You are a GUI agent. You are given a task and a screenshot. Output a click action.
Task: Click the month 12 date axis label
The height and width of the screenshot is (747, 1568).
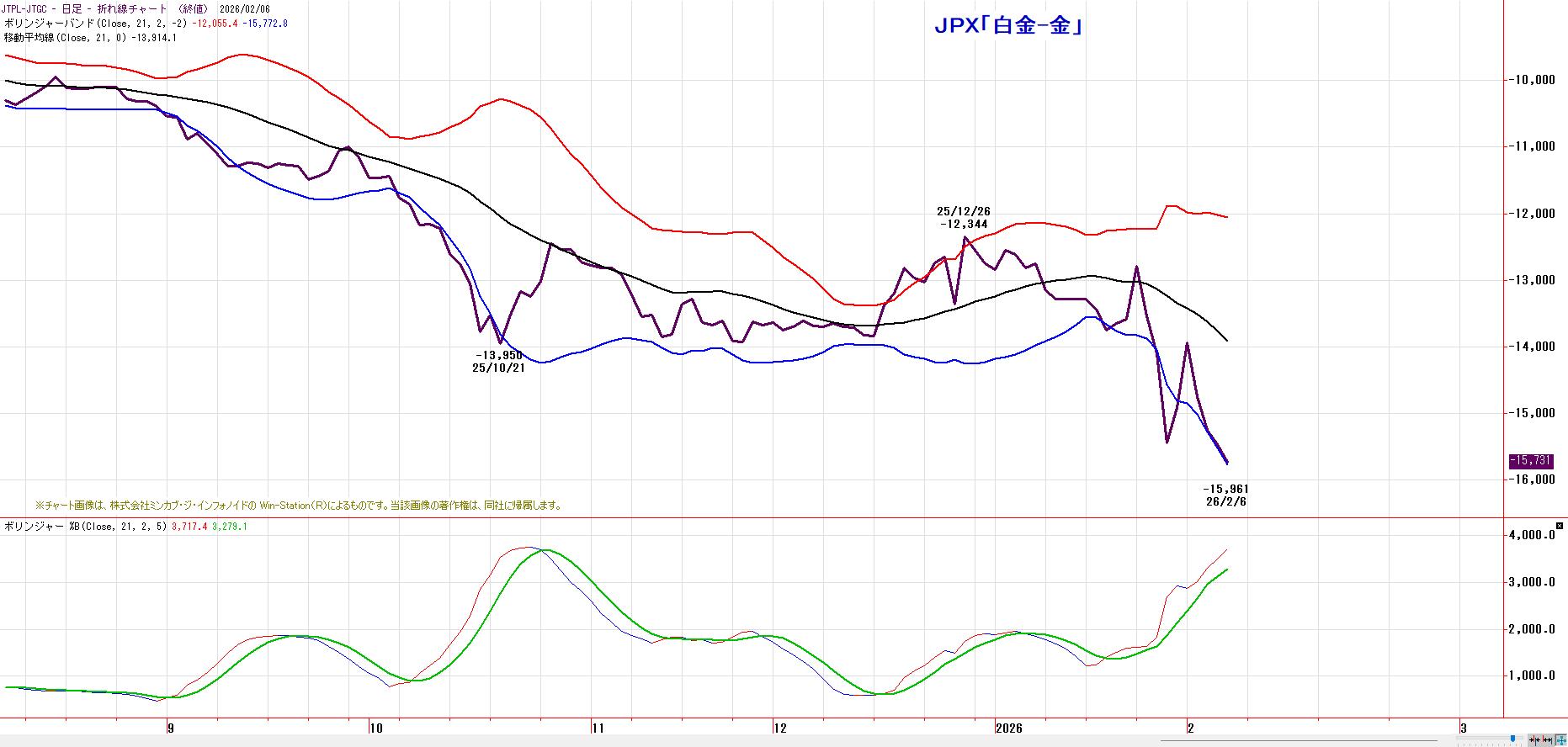point(779,728)
